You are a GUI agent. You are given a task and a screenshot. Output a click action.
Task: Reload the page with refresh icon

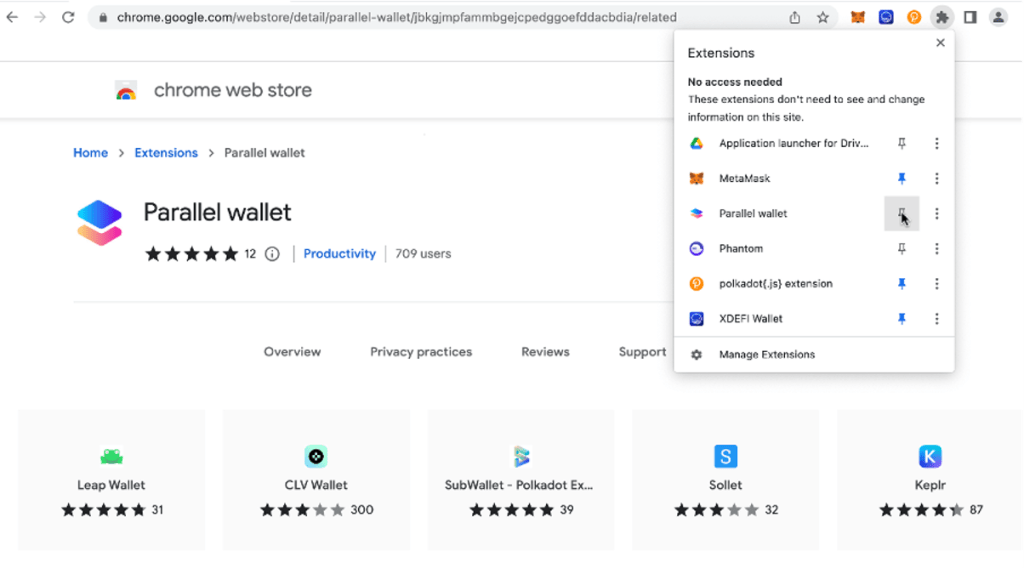[69, 18]
